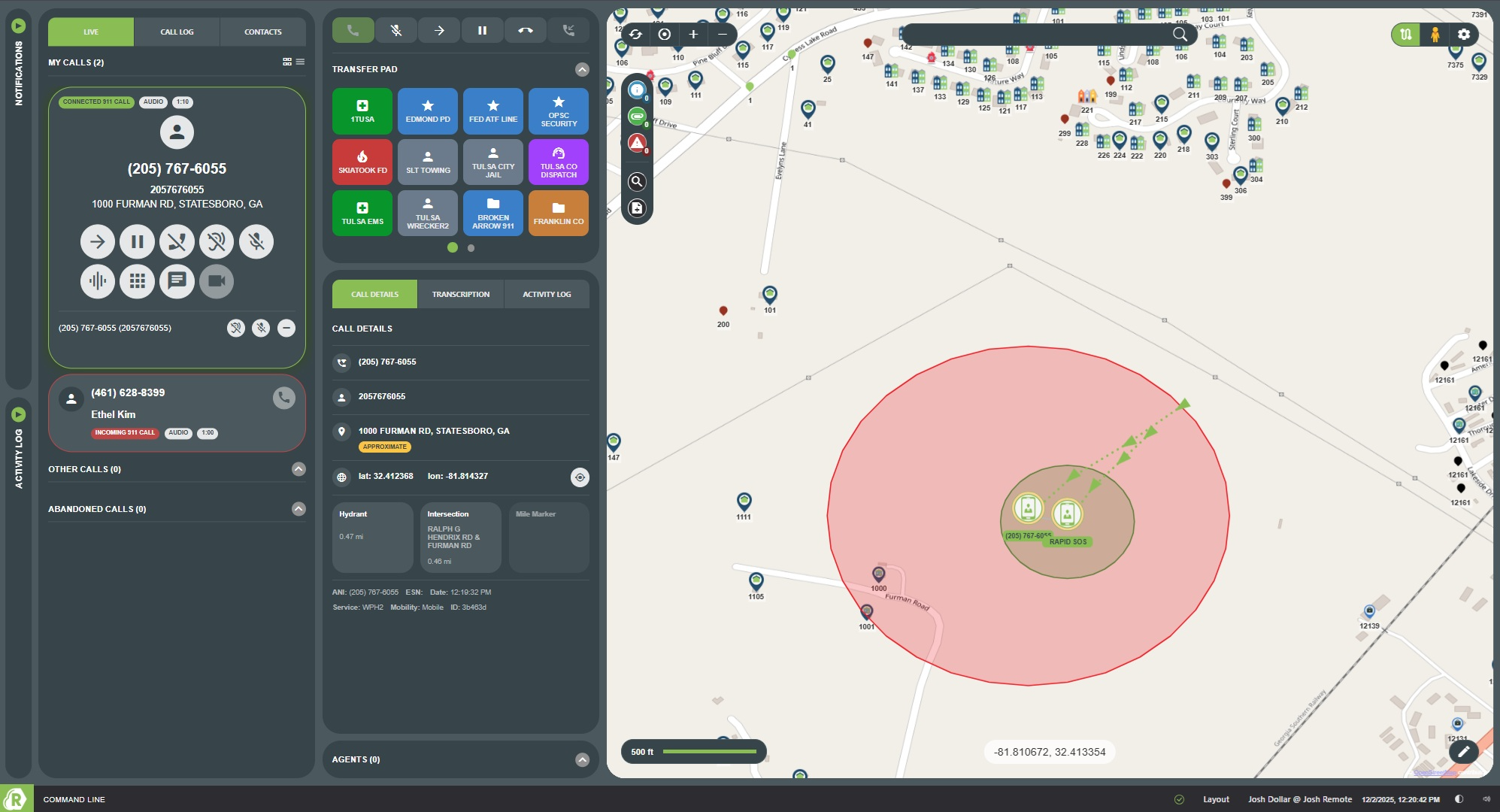The width and height of the screenshot is (1500, 812).
Task: Toggle hold on the connected call
Action: pos(137,241)
